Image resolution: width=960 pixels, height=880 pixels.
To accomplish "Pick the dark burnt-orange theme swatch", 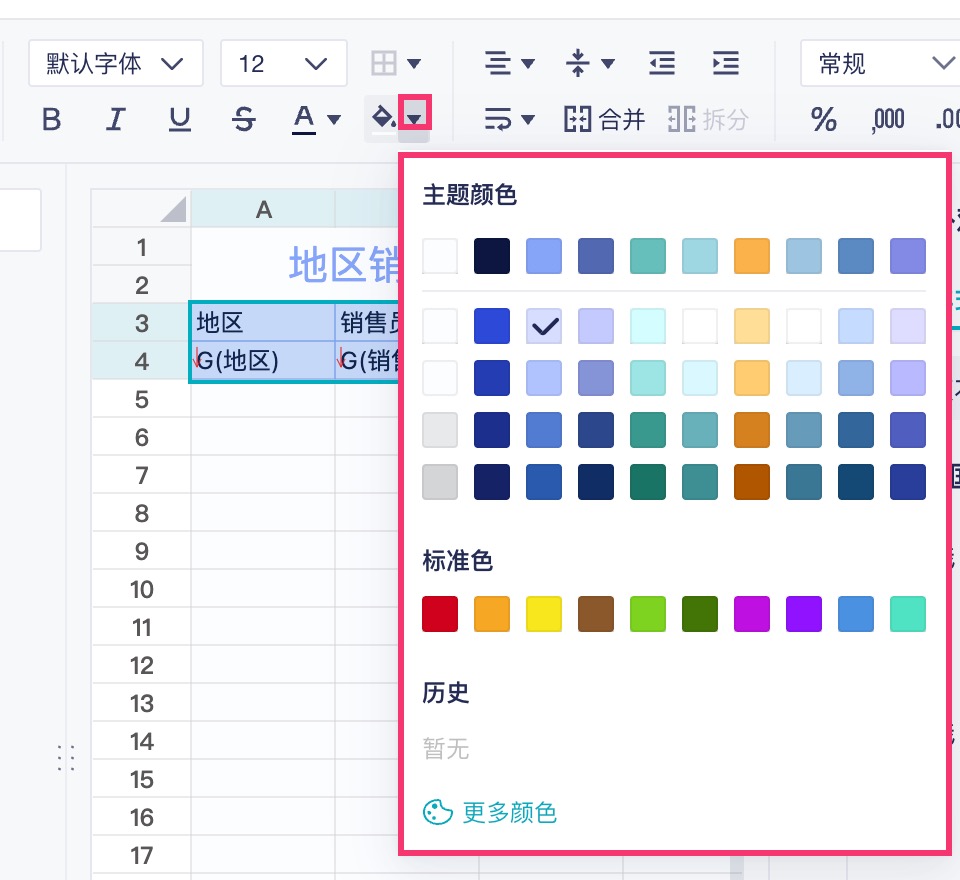I will tap(752, 482).
